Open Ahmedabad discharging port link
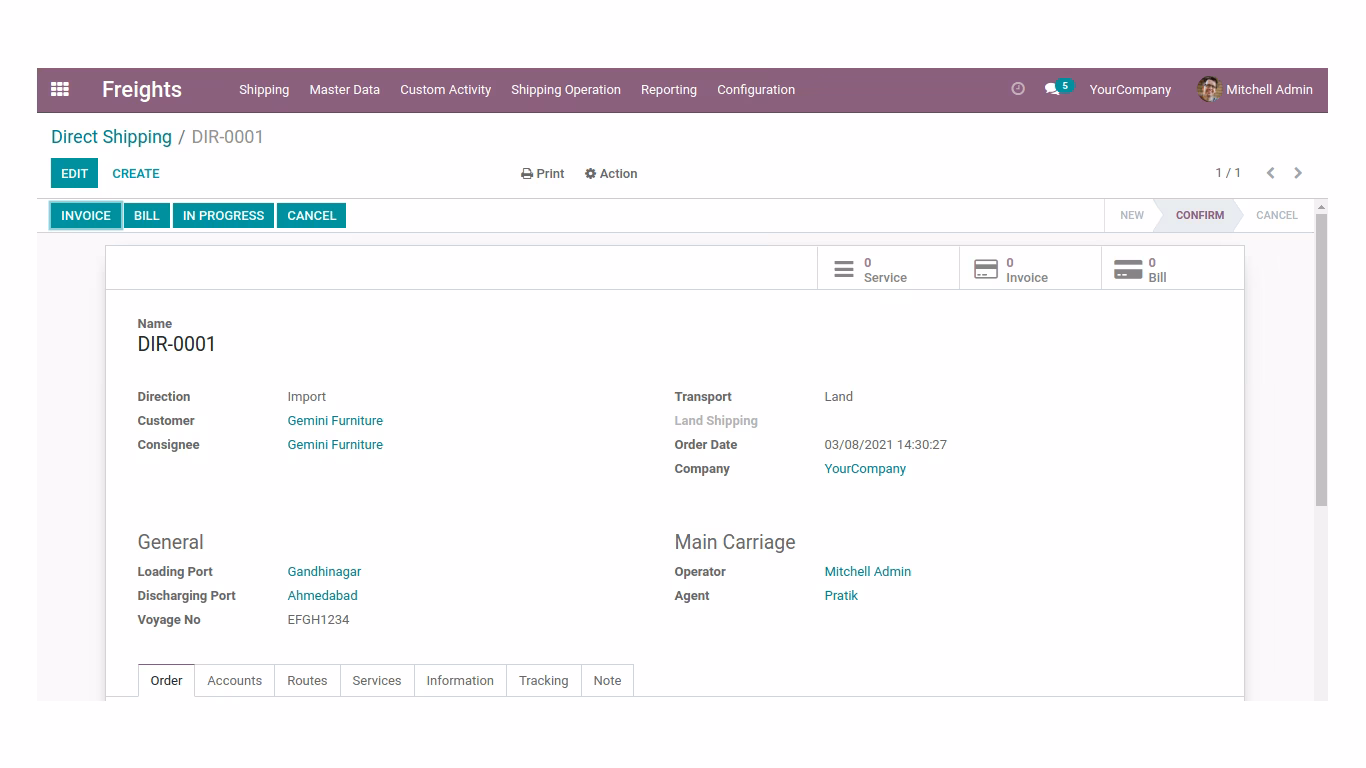This screenshot has width=1366, height=768. [x=322, y=596]
